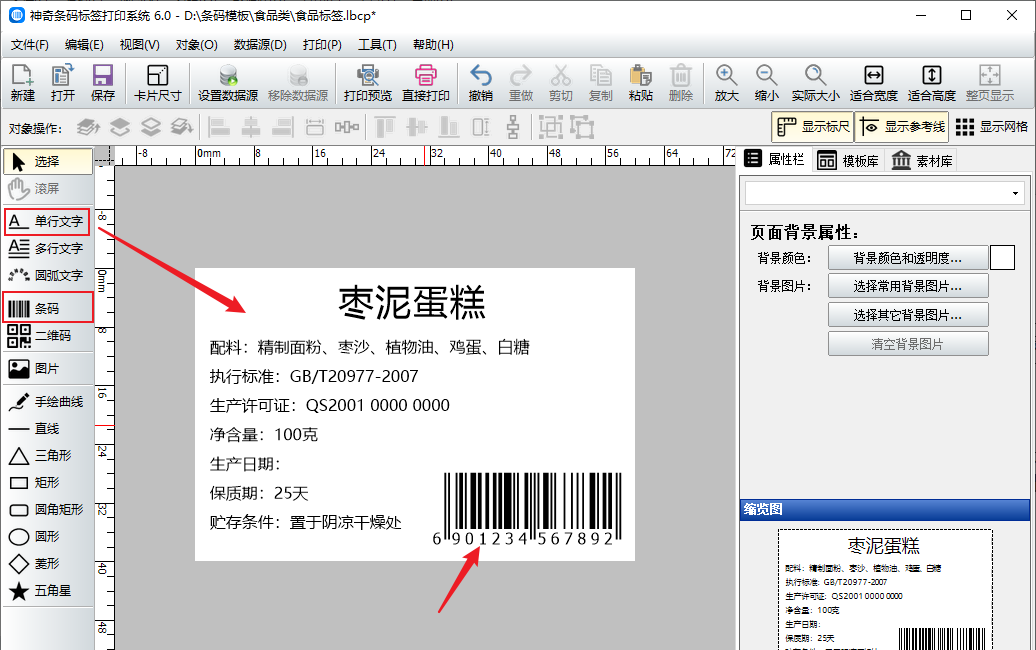Click the 净含量：100克 text line

click(264, 435)
